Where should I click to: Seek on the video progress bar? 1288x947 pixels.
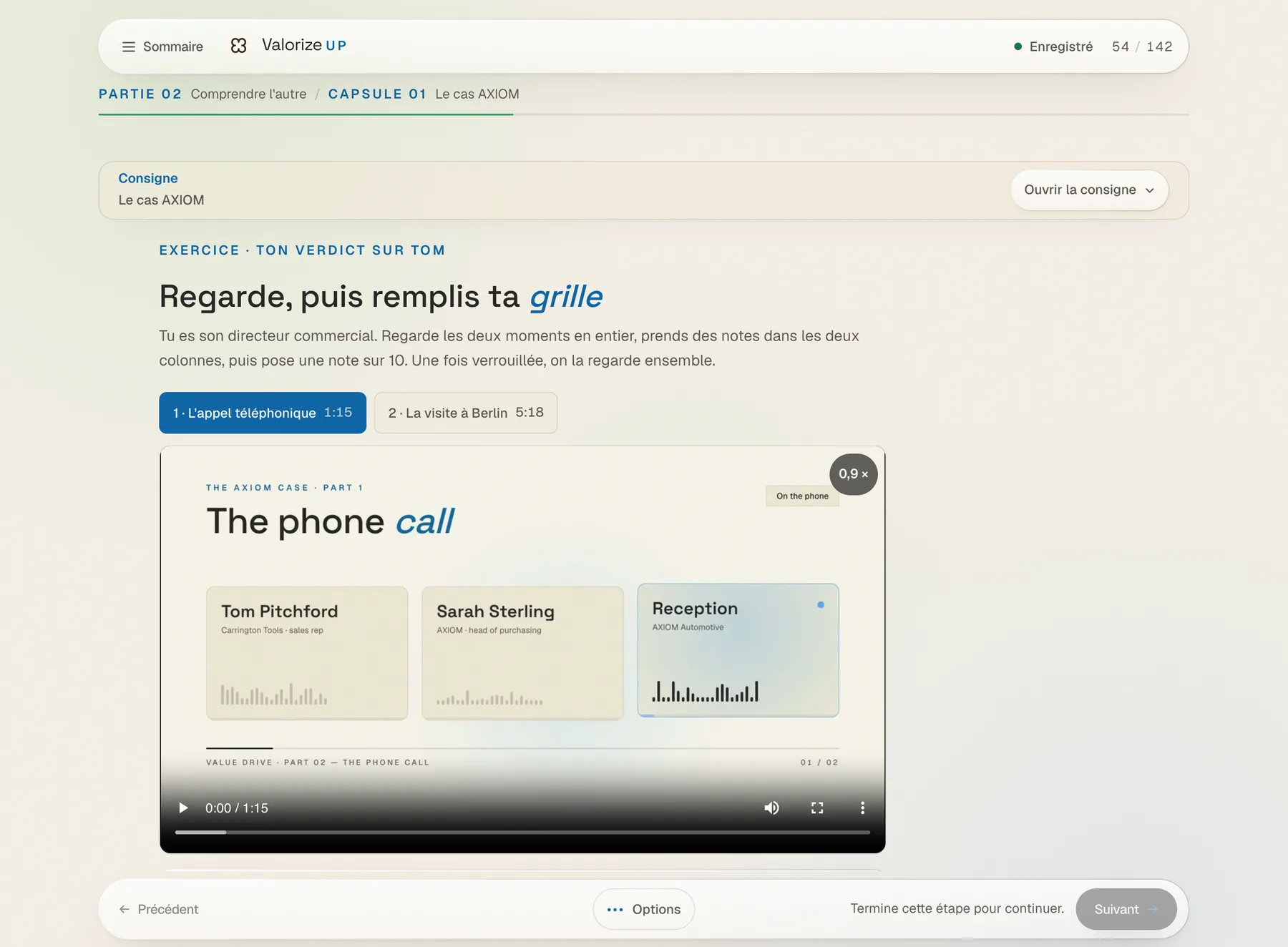click(522, 833)
